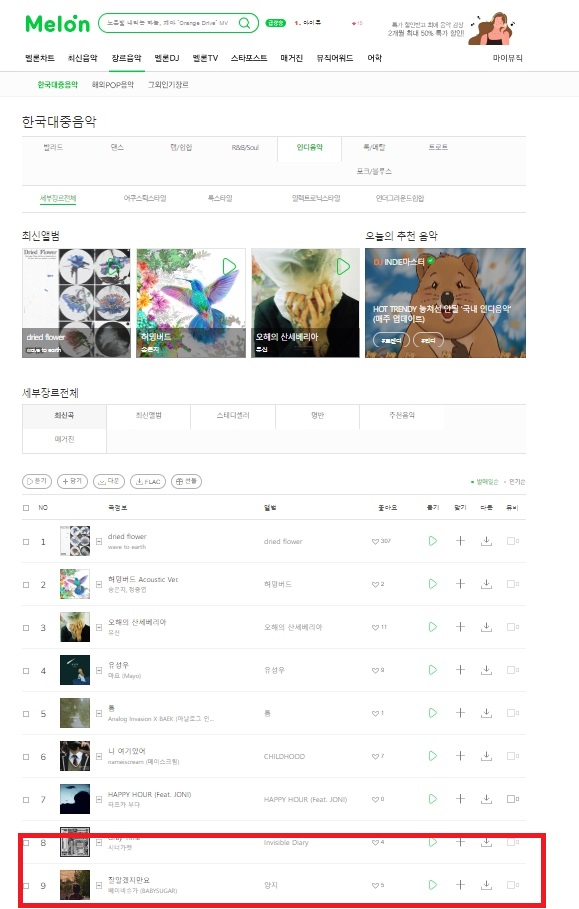Play 허밍버드 album from 최신앨범 cover

(230, 267)
